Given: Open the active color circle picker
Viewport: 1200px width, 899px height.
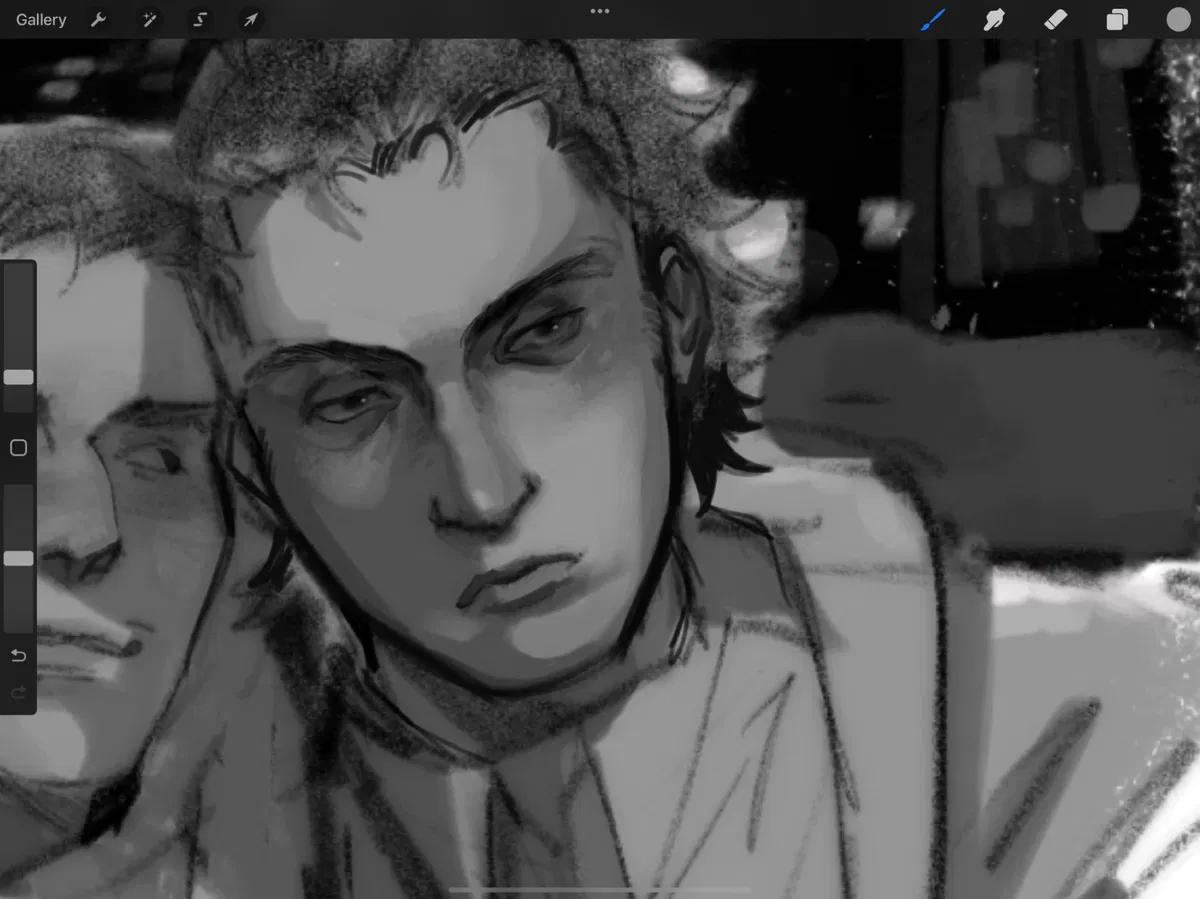Looking at the screenshot, I should [1178, 19].
